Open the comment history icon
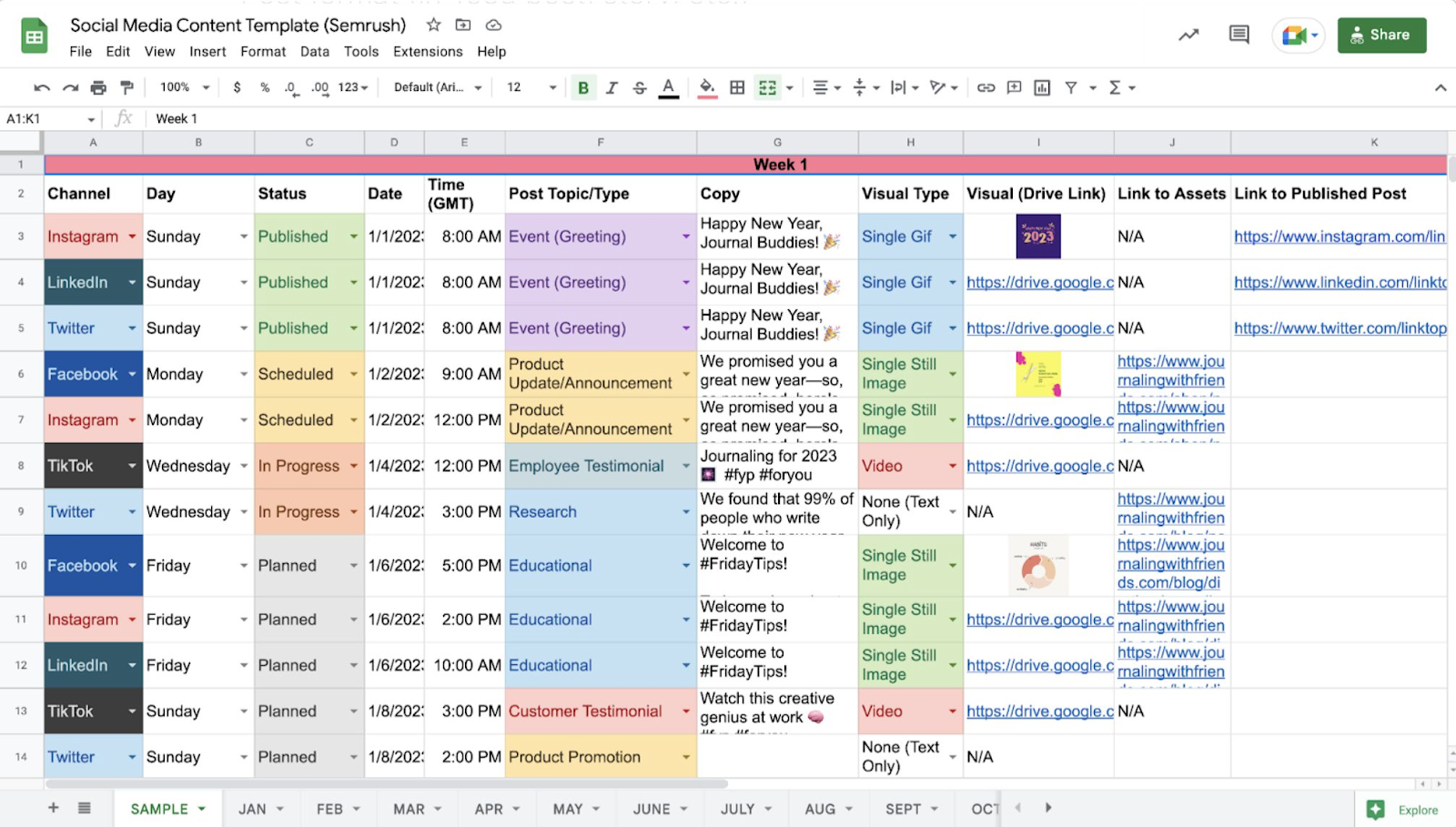This screenshot has width=1456, height=827. point(1238,34)
